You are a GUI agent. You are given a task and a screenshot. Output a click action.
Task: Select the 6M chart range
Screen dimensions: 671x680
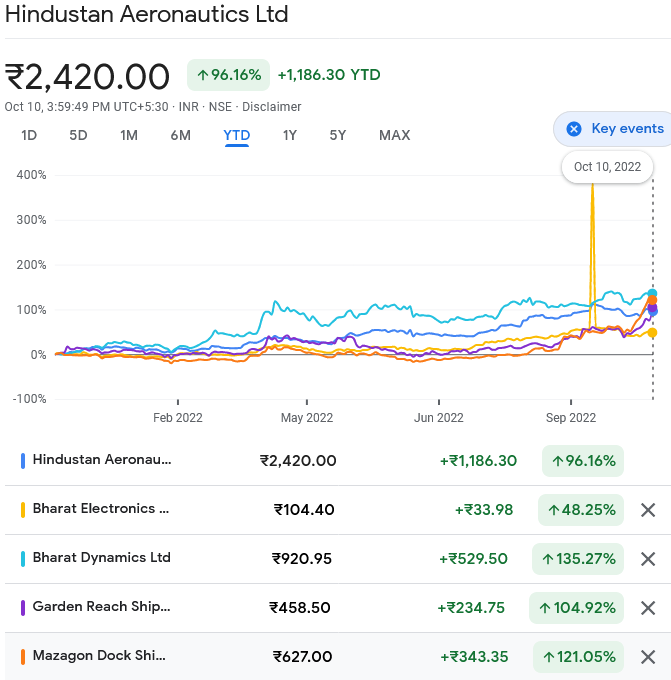pyautogui.click(x=180, y=135)
